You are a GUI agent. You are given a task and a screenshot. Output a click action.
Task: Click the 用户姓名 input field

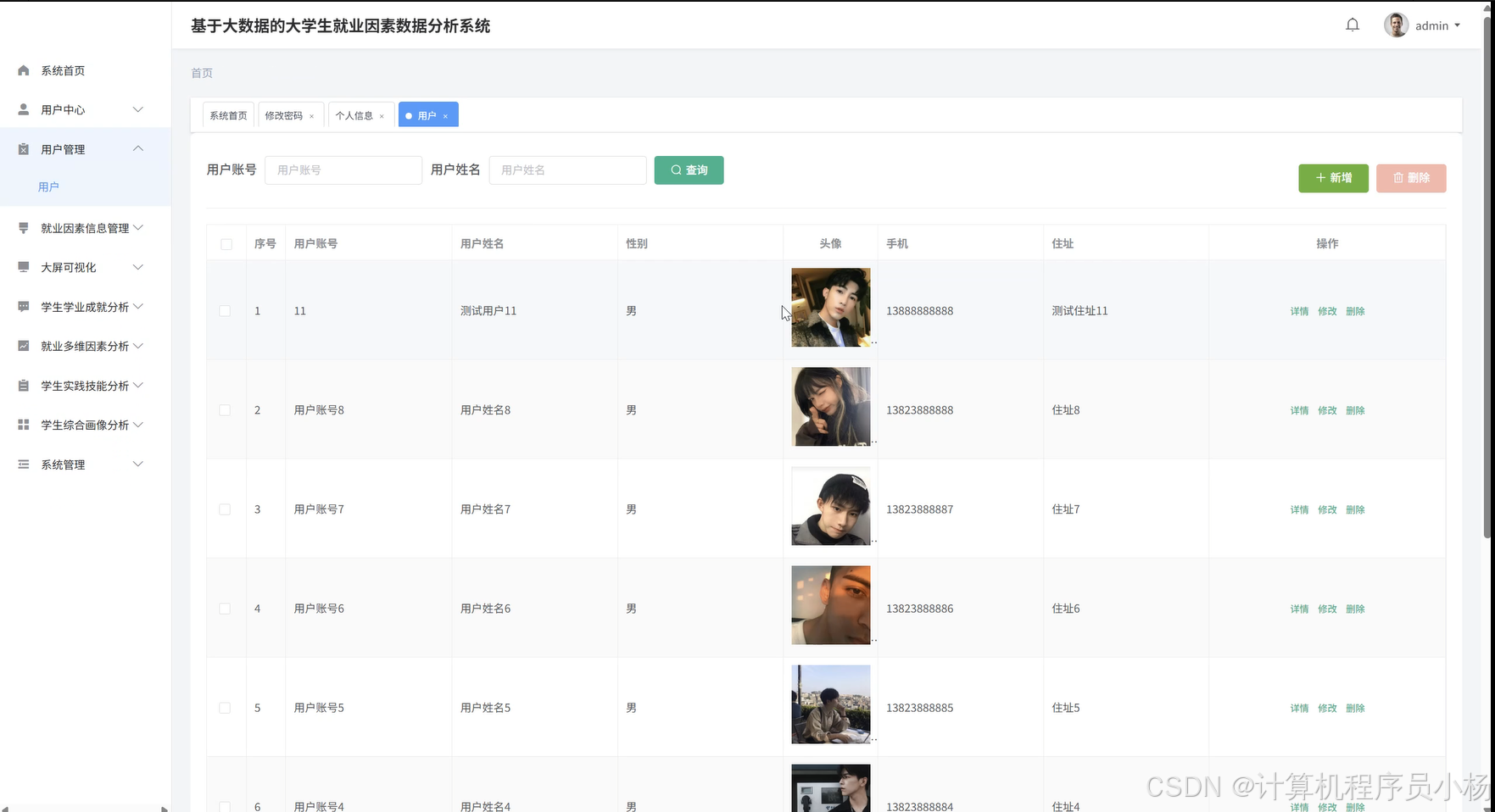point(567,170)
